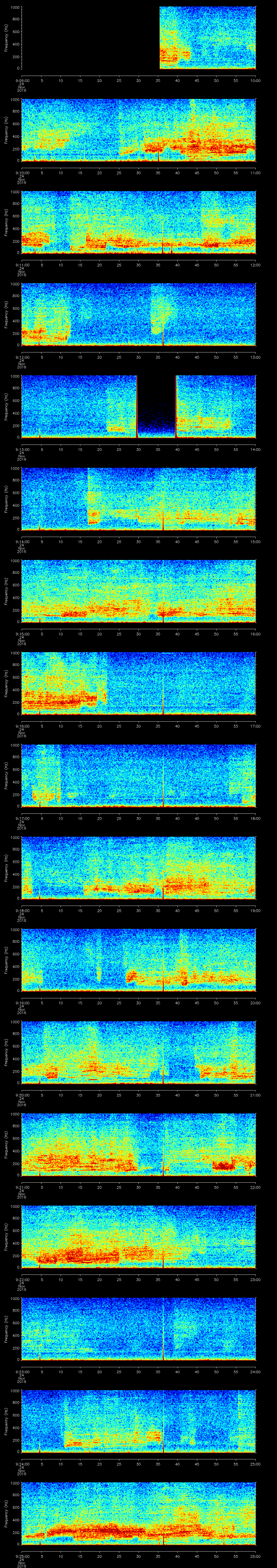Select the spectrogram panel beginning at 9:12:00
The image size is (277, 1568).
139,315
